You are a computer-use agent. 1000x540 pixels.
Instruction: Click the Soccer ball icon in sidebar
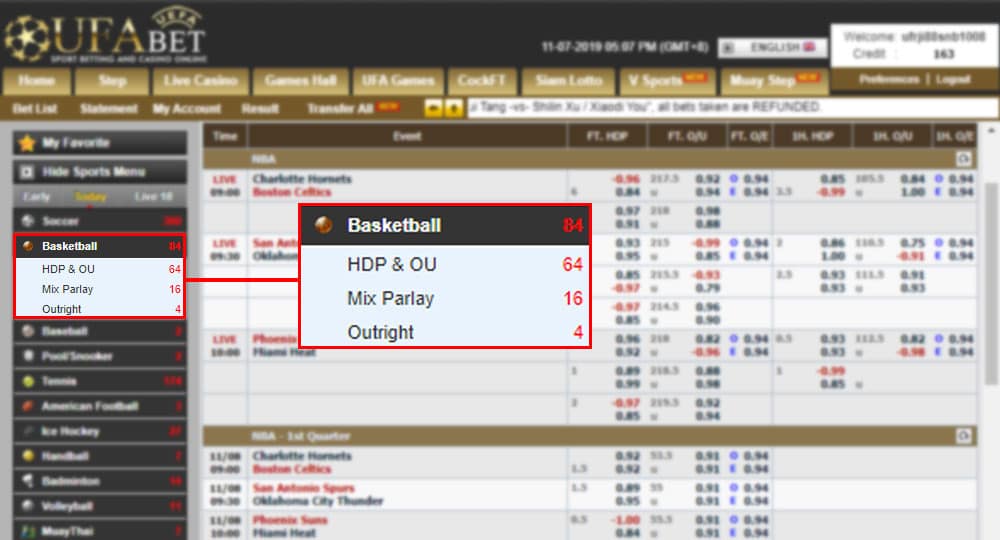pos(28,221)
